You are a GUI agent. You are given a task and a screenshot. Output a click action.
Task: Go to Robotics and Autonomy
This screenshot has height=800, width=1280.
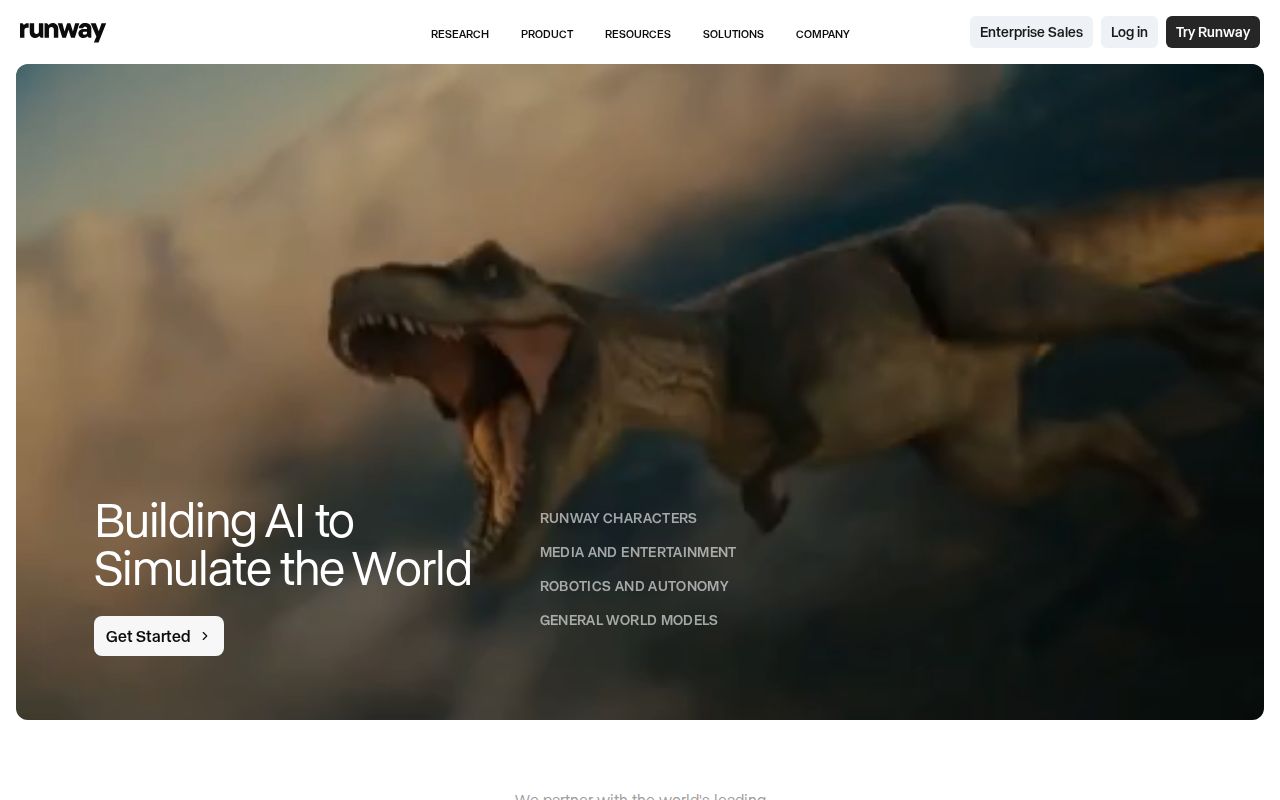point(634,586)
